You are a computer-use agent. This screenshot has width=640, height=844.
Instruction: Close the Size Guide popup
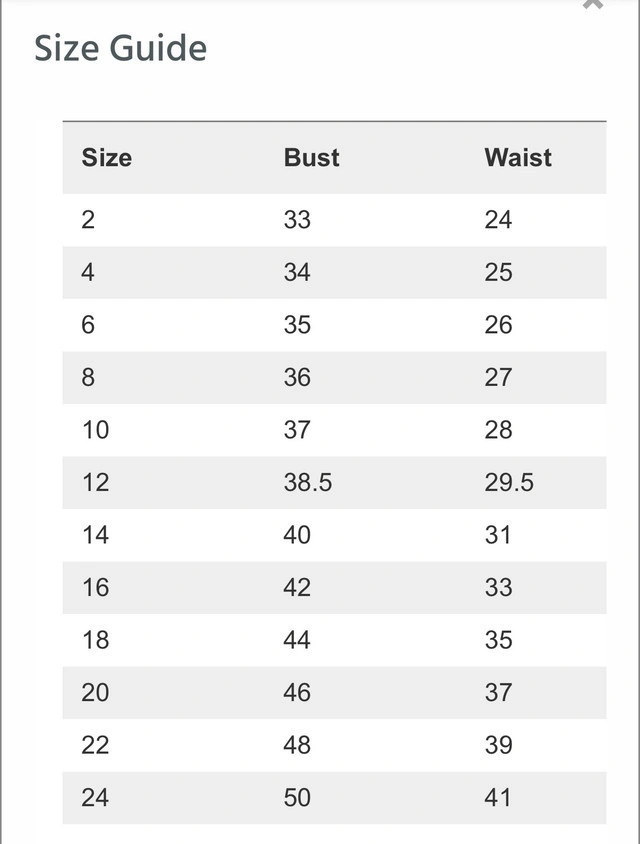point(593,4)
